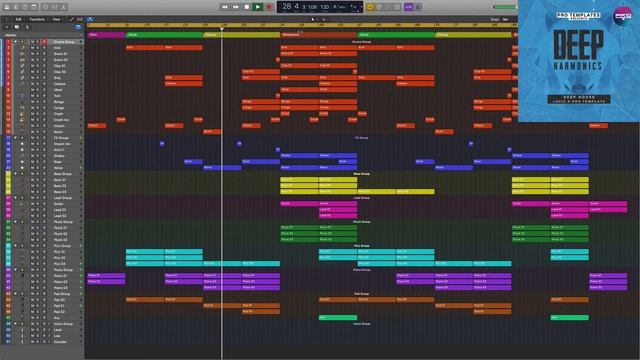Click the Impact rev track icon
The height and width of the screenshot is (360, 640).
click(x=22, y=144)
